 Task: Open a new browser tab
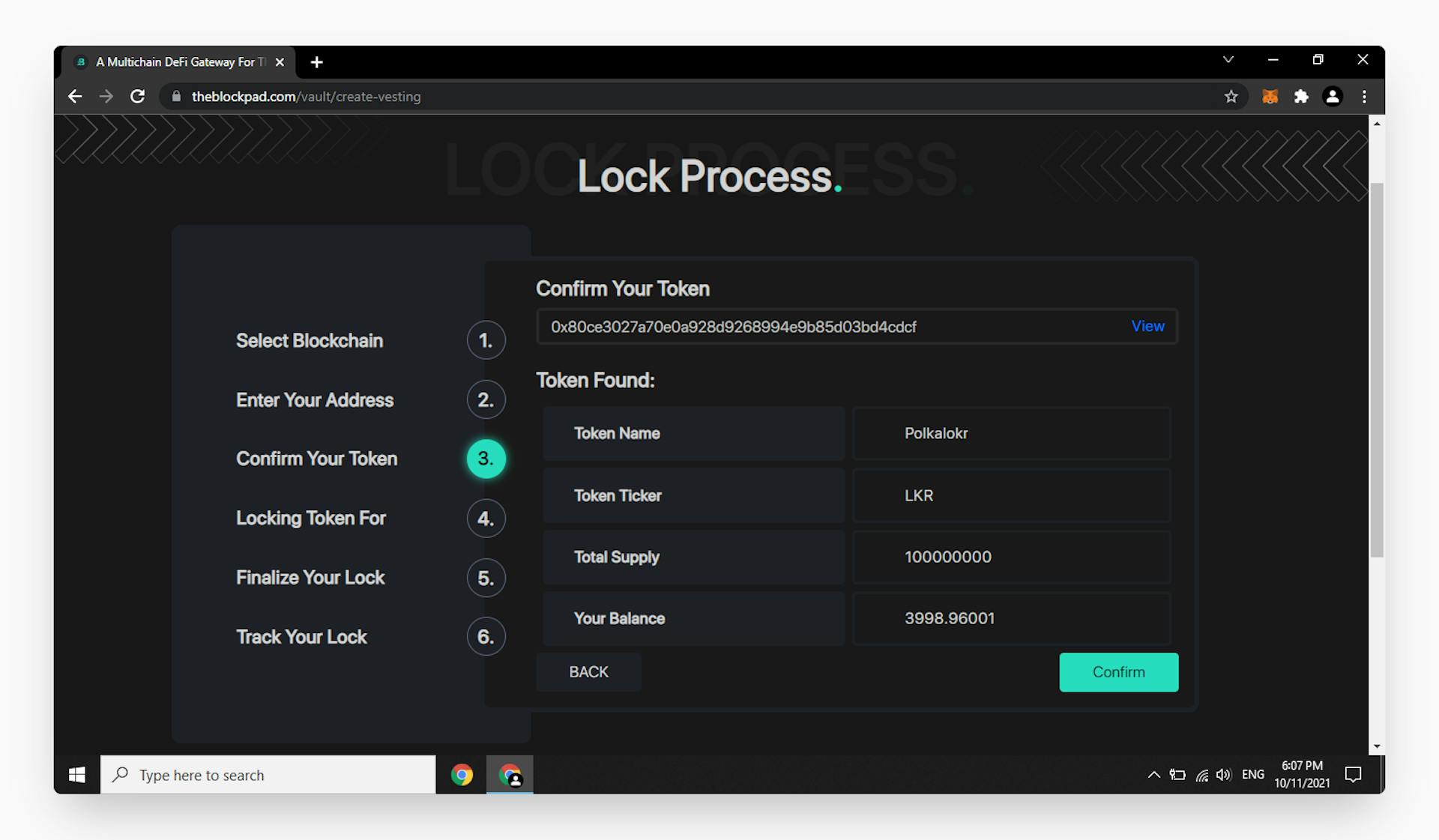(316, 62)
